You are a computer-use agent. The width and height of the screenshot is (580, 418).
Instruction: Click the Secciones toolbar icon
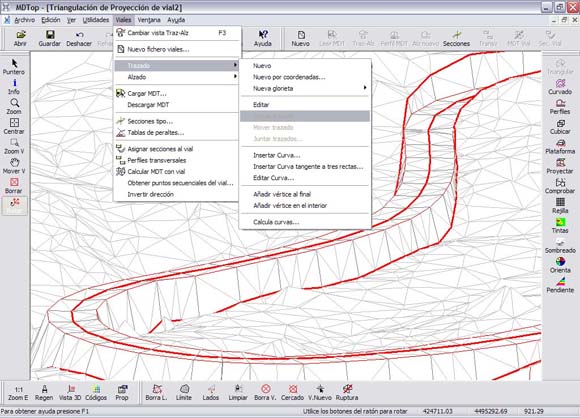456,39
